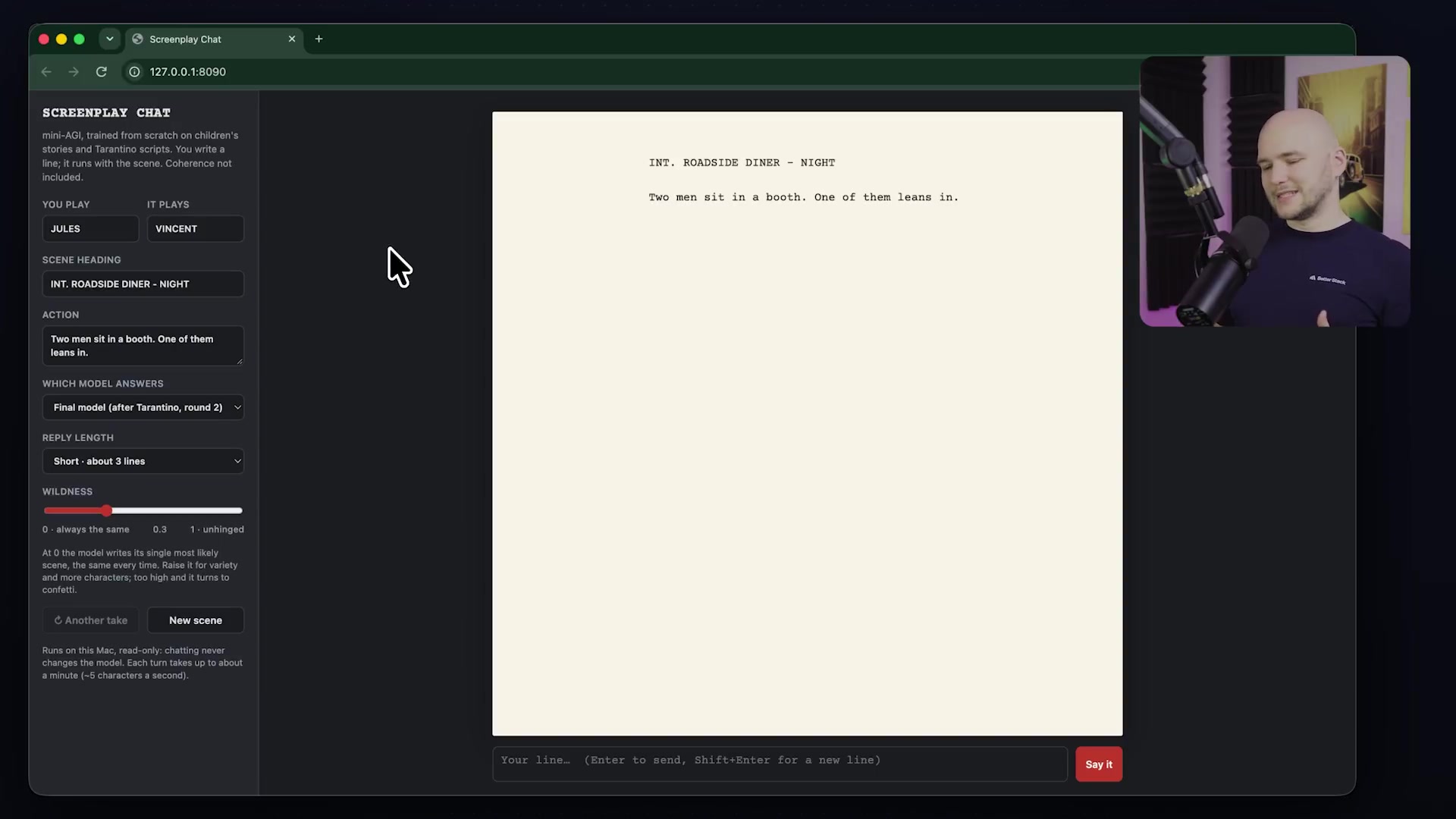Focus the Your line message input
1456x819 pixels.
pyautogui.click(x=780, y=764)
